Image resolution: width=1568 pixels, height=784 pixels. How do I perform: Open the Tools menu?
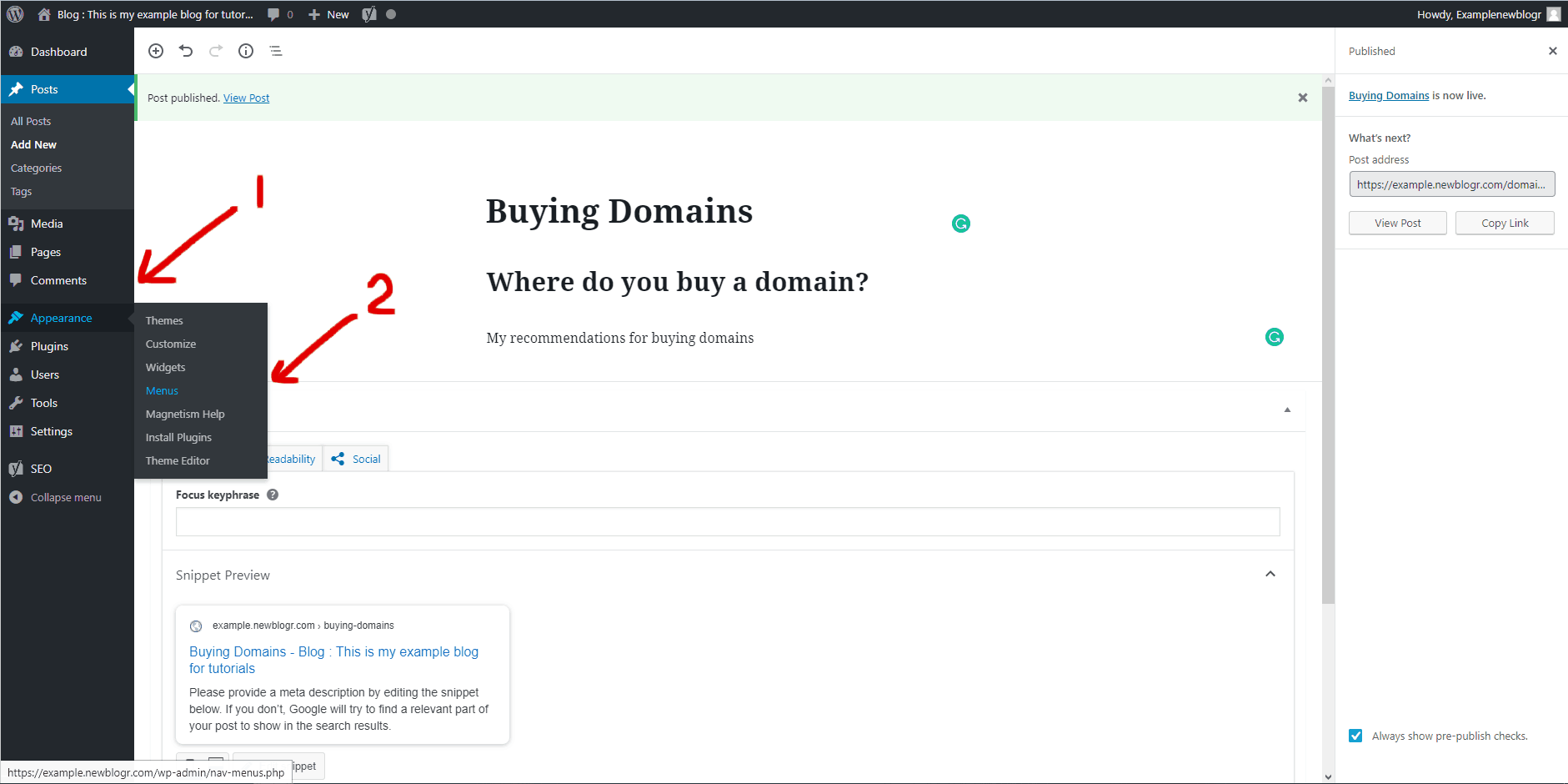click(x=67, y=403)
